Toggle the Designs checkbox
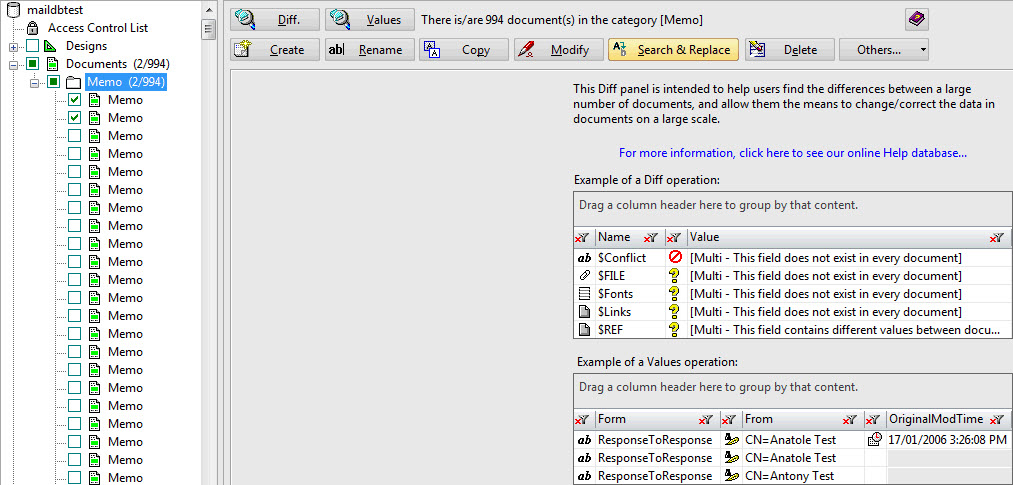 (x=33, y=46)
